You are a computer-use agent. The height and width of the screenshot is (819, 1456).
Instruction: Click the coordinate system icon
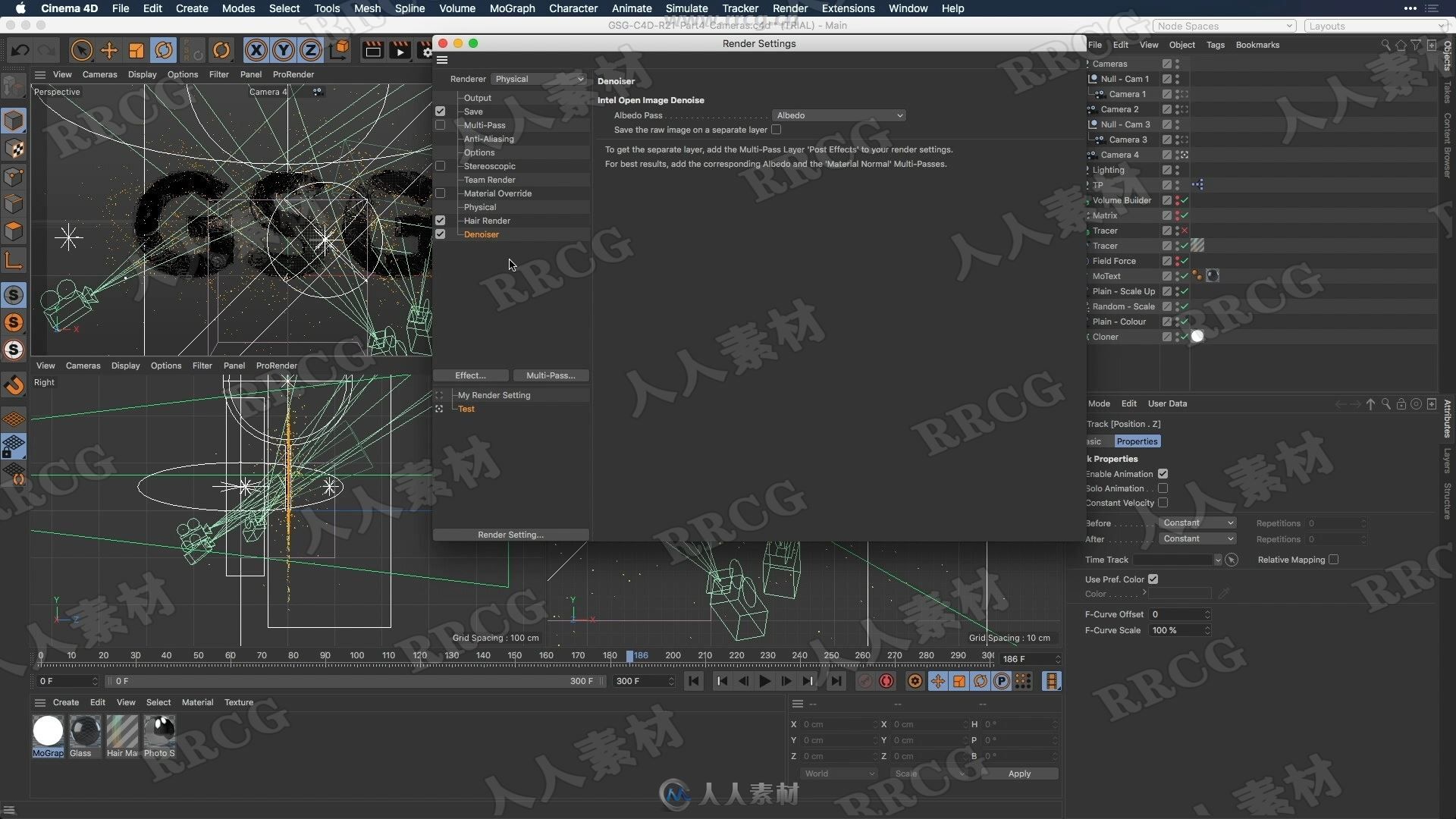(340, 51)
